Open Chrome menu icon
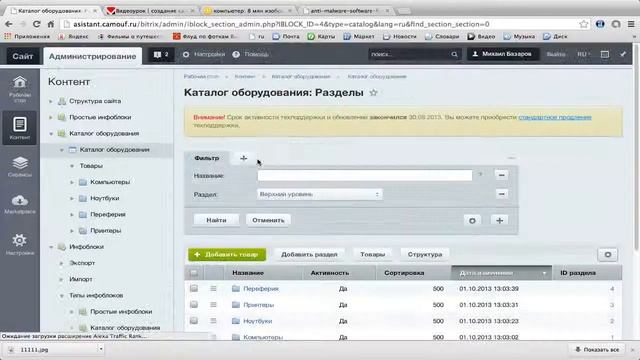 (631, 24)
